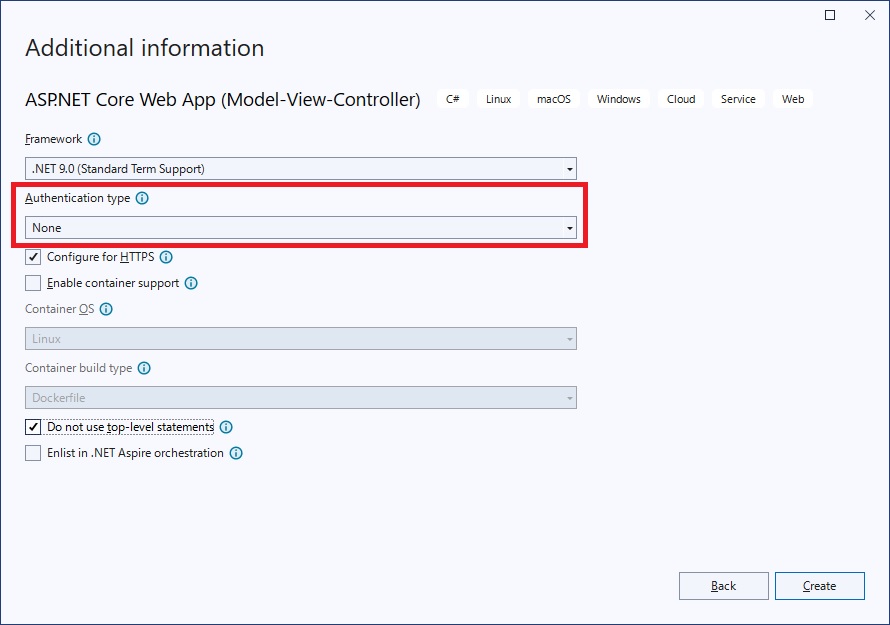Click the Cloud tag
Screen dimensions: 890x625
tap(681, 99)
